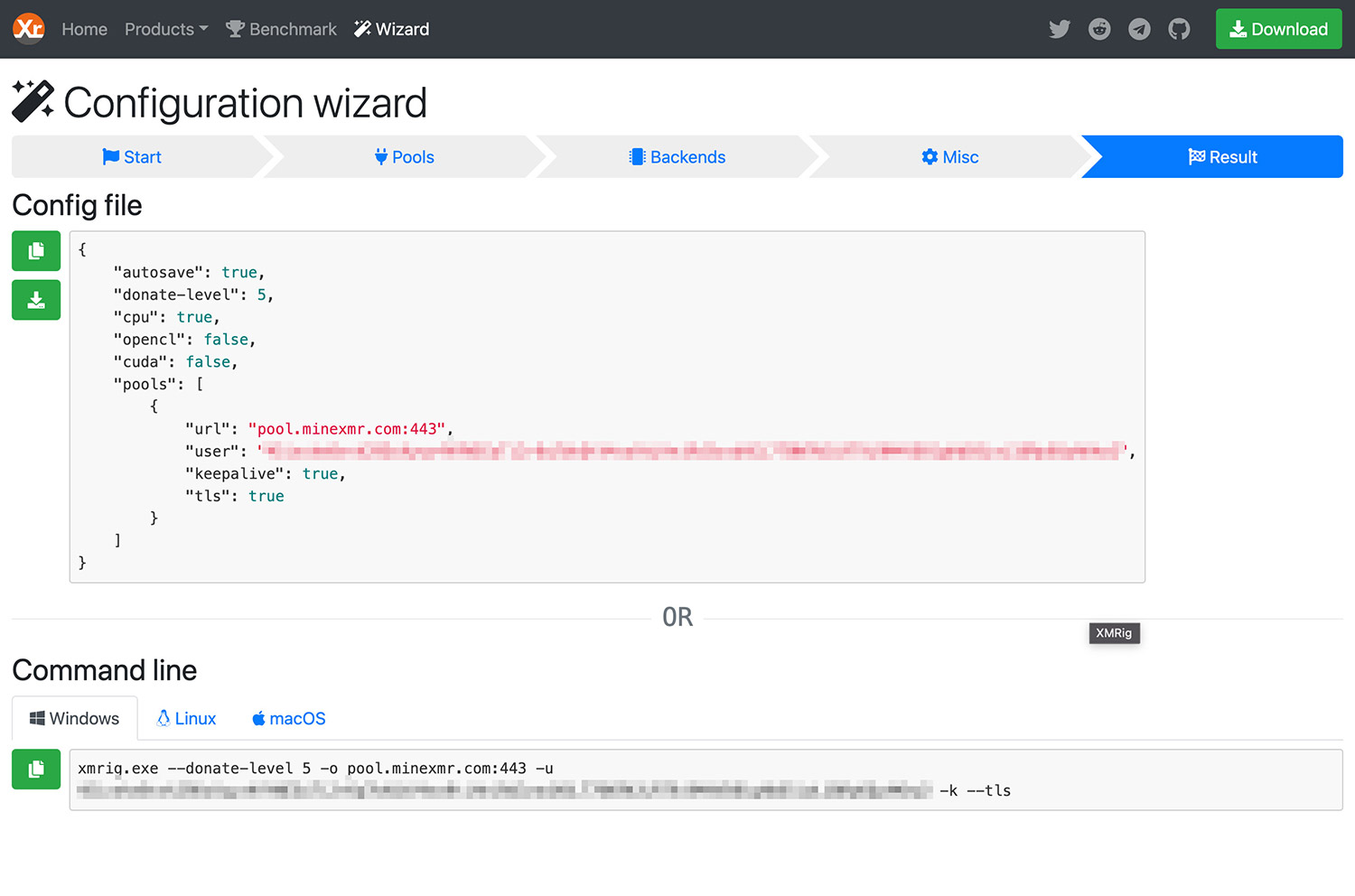Click the "opencl": false line
Viewport: 1355px width, 896px height.
(184, 340)
